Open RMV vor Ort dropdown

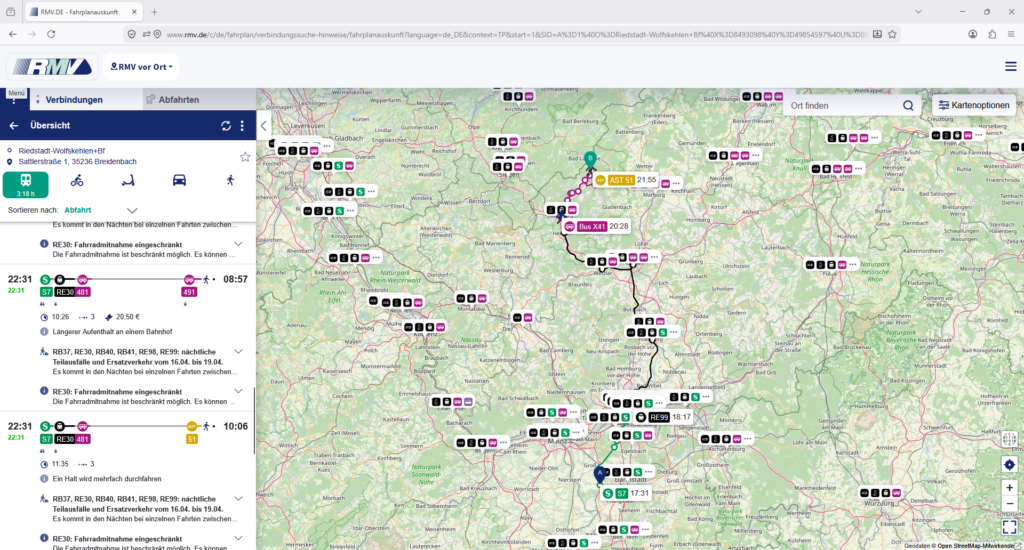[142, 67]
